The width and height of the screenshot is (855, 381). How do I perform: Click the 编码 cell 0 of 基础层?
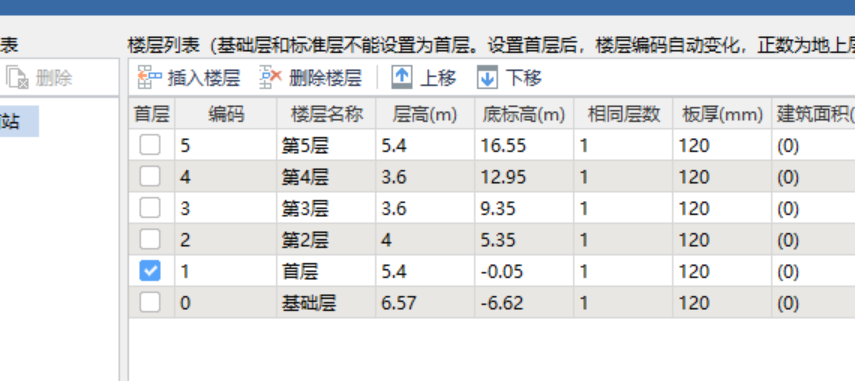(x=226, y=303)
